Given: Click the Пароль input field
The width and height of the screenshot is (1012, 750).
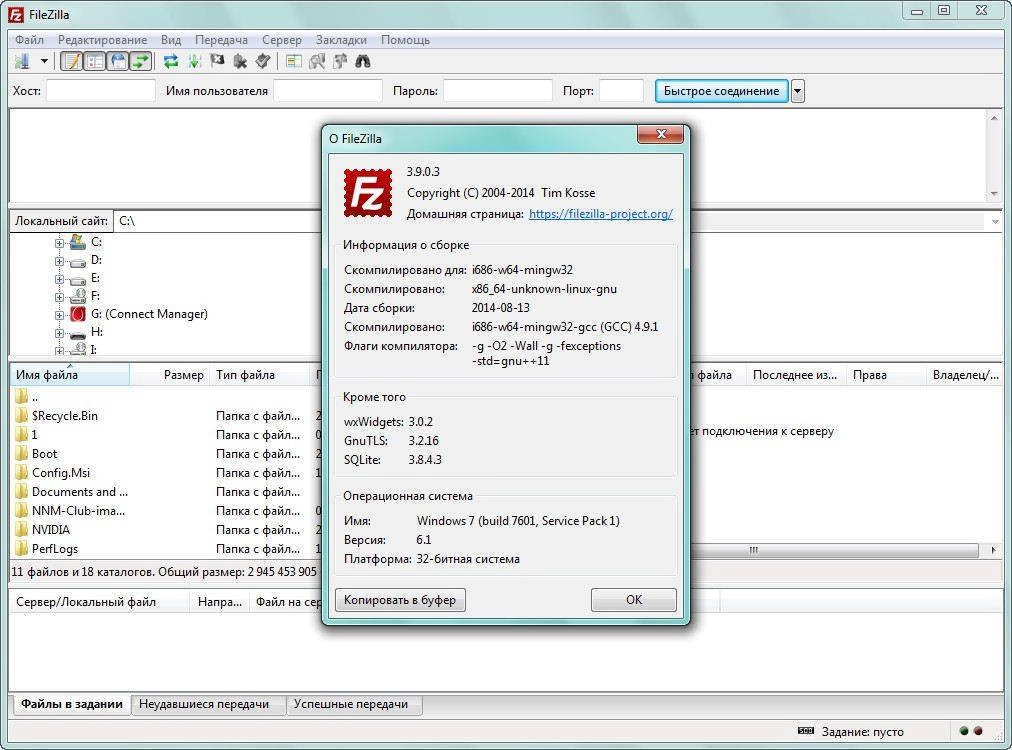Looking at the screenshot, I should point(498,91).
